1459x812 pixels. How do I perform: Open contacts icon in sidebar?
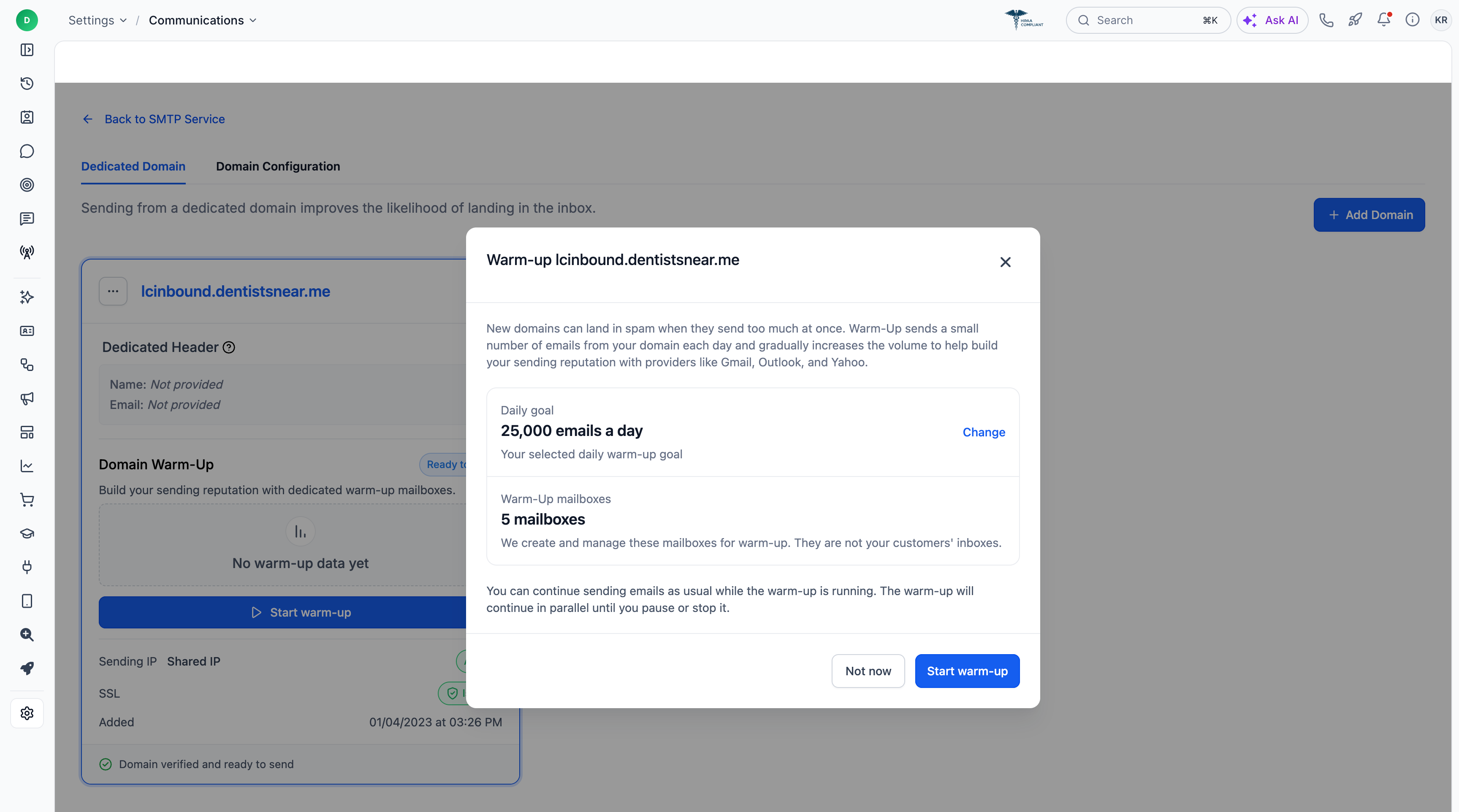tap(27, 117)
